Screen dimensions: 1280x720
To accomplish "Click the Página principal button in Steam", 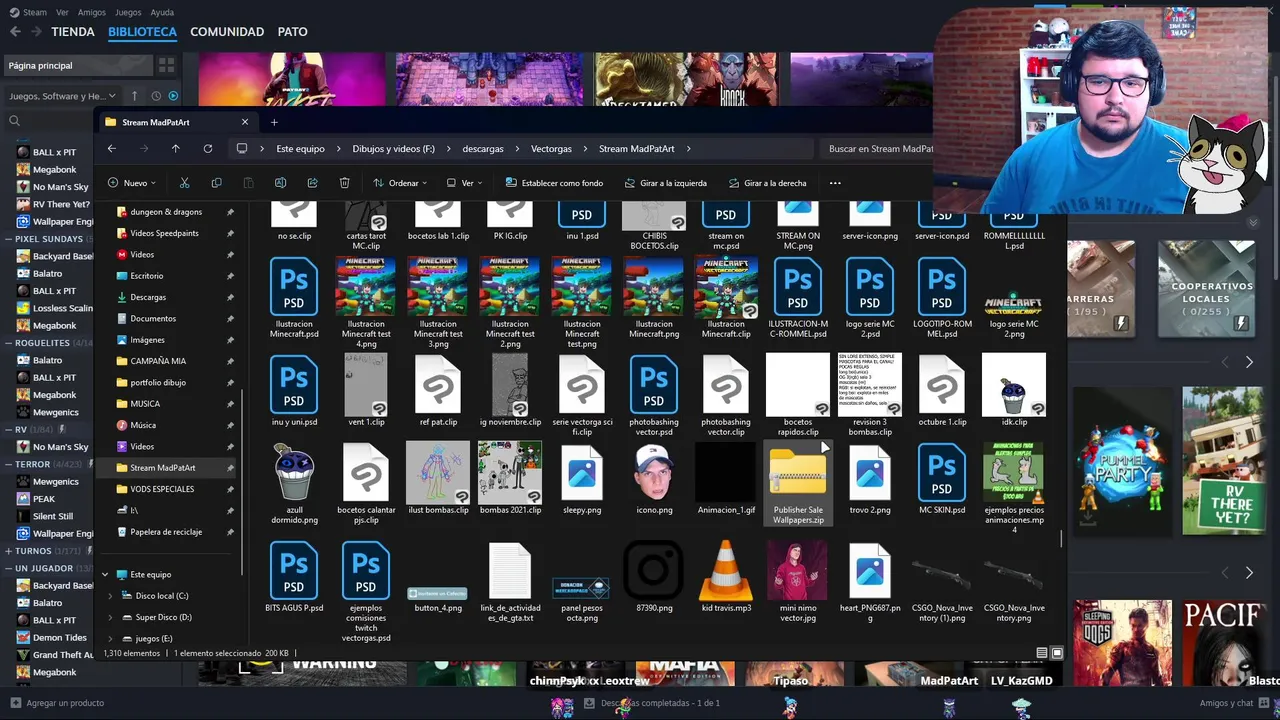I will point(78,65).
